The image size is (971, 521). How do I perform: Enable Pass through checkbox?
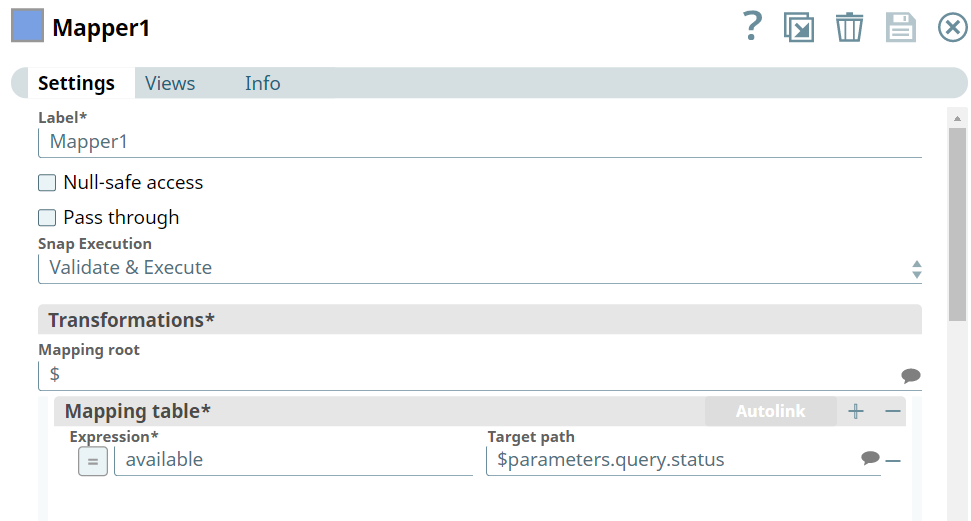(x=47, y=218)
